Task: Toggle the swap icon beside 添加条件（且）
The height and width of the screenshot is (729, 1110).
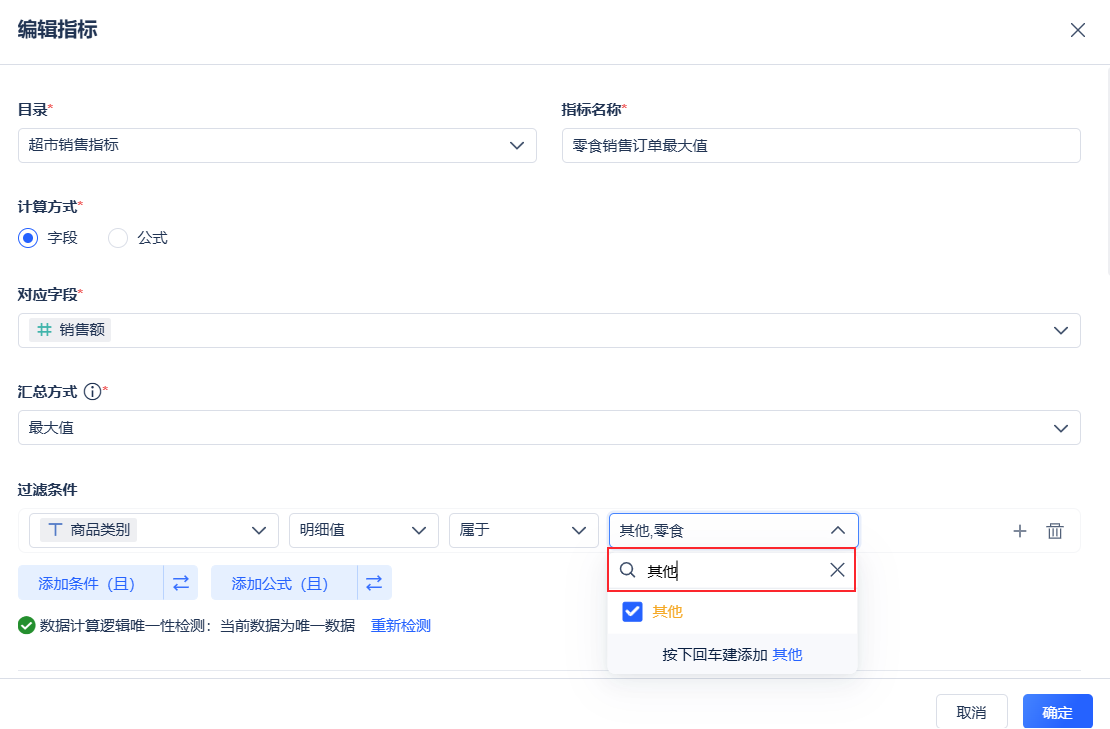Action: [x=181, y=582]
